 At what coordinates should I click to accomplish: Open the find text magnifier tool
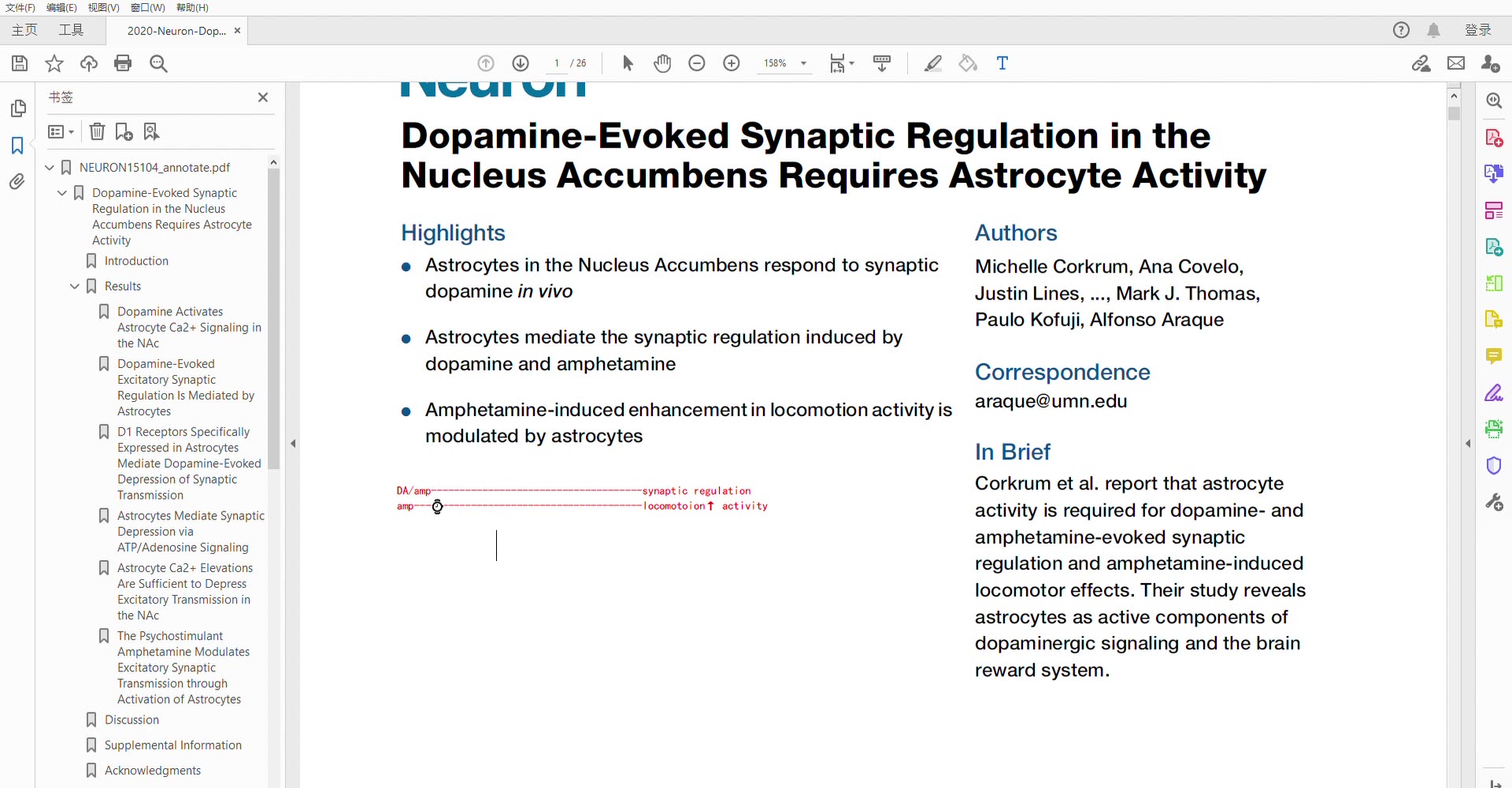point(158,64)
